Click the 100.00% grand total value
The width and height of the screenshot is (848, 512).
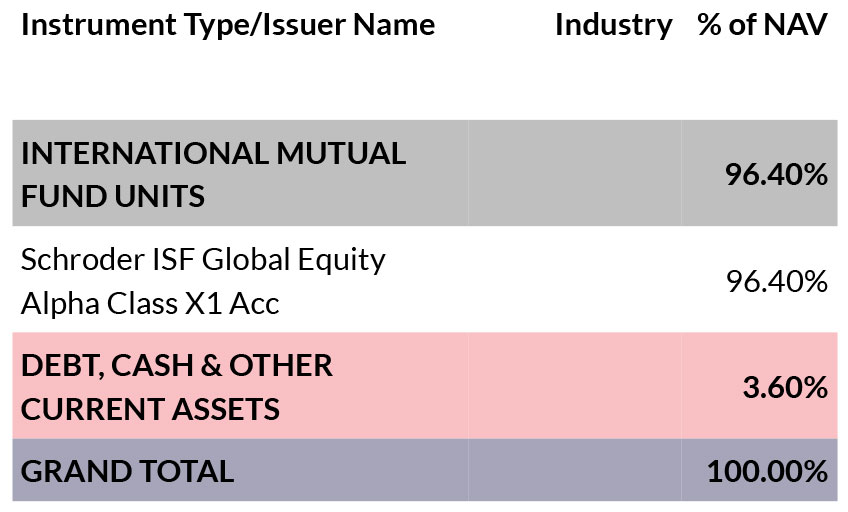767,471
